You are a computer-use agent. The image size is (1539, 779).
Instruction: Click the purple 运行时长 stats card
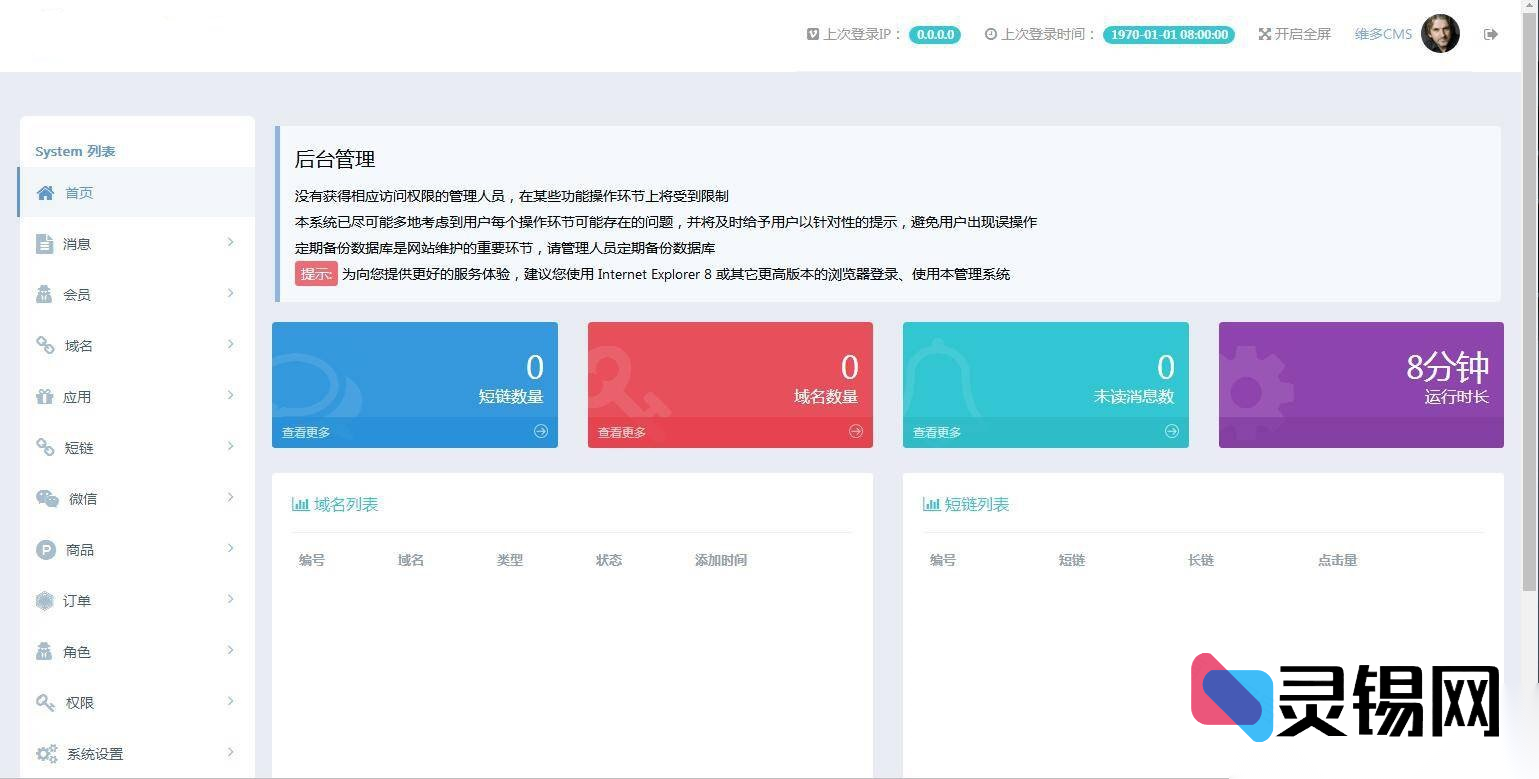(x=1360, y=385)
